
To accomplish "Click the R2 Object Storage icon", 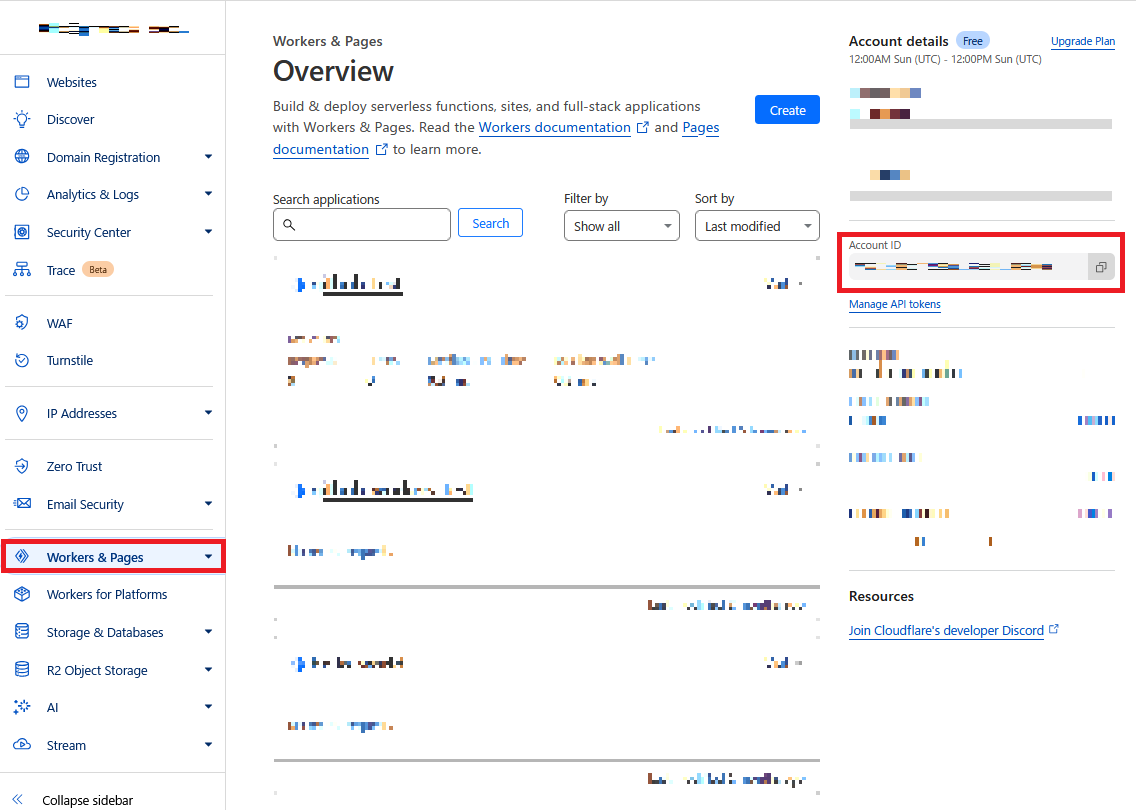I will [x=22, y=669].
